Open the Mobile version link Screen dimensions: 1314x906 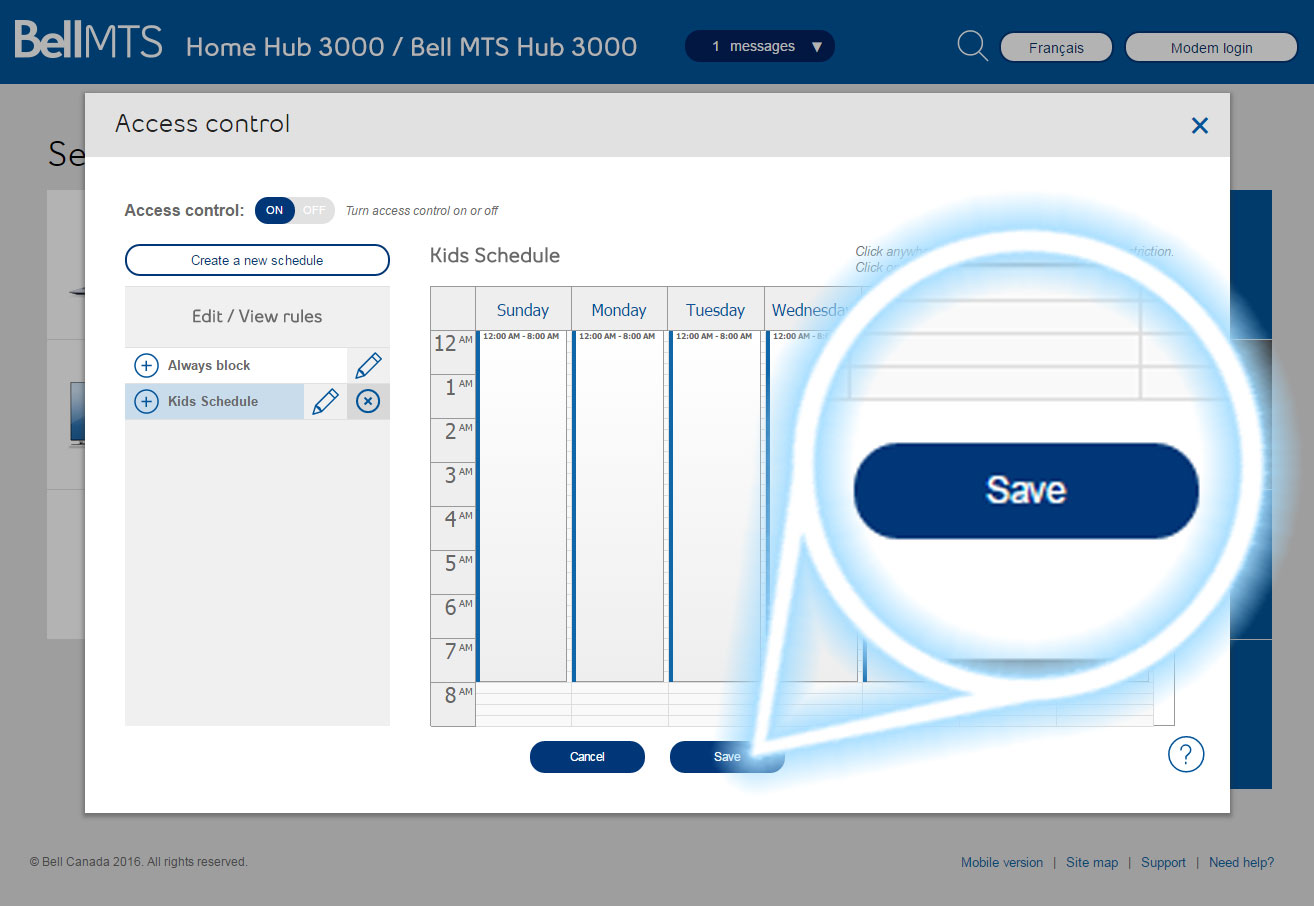[1002, 863]
